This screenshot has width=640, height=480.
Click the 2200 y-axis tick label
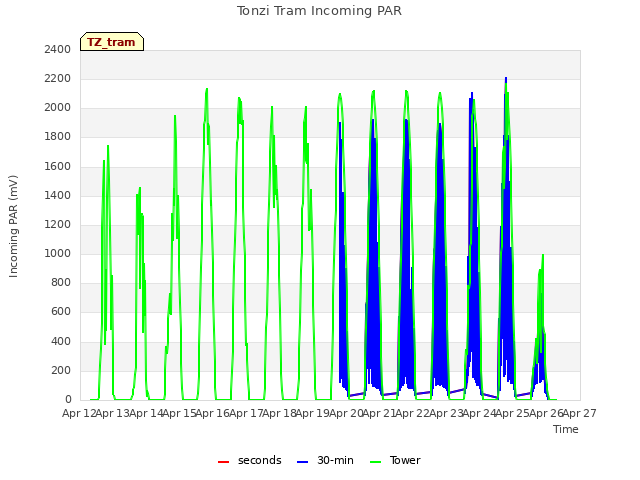coord(58,78)
